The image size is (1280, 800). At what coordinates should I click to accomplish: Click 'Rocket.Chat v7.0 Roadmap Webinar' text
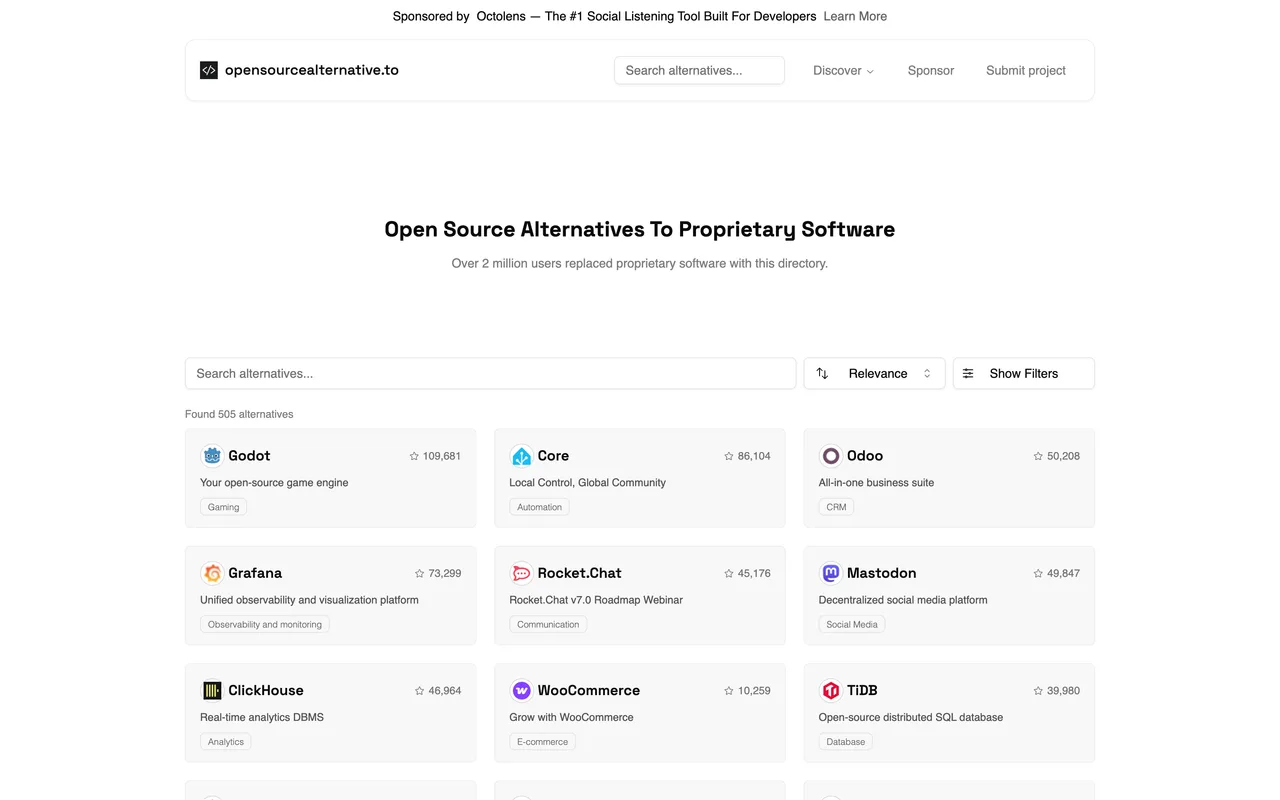[596, 600]
